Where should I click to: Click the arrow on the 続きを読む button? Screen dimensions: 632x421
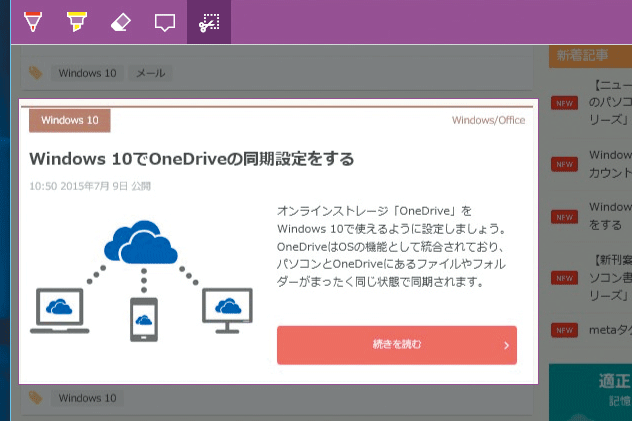coord(506,345)
